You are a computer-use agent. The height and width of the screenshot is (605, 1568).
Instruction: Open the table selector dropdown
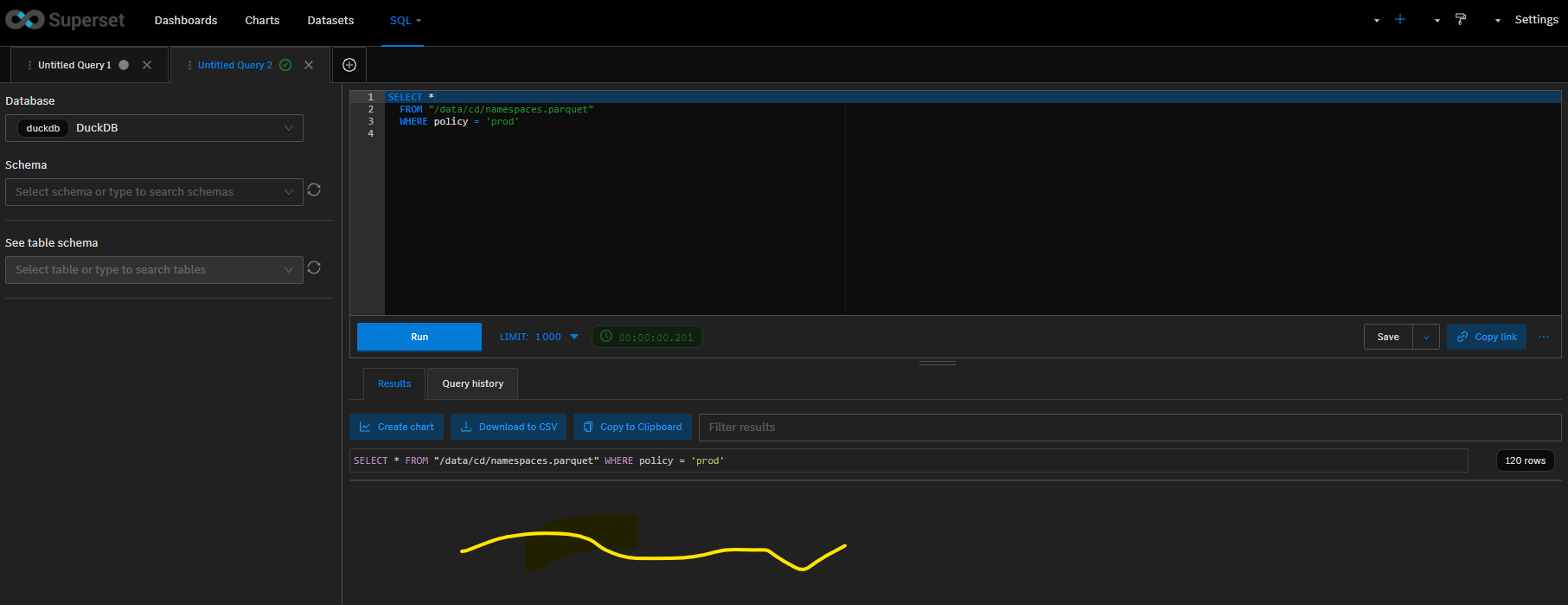point(289,270)
